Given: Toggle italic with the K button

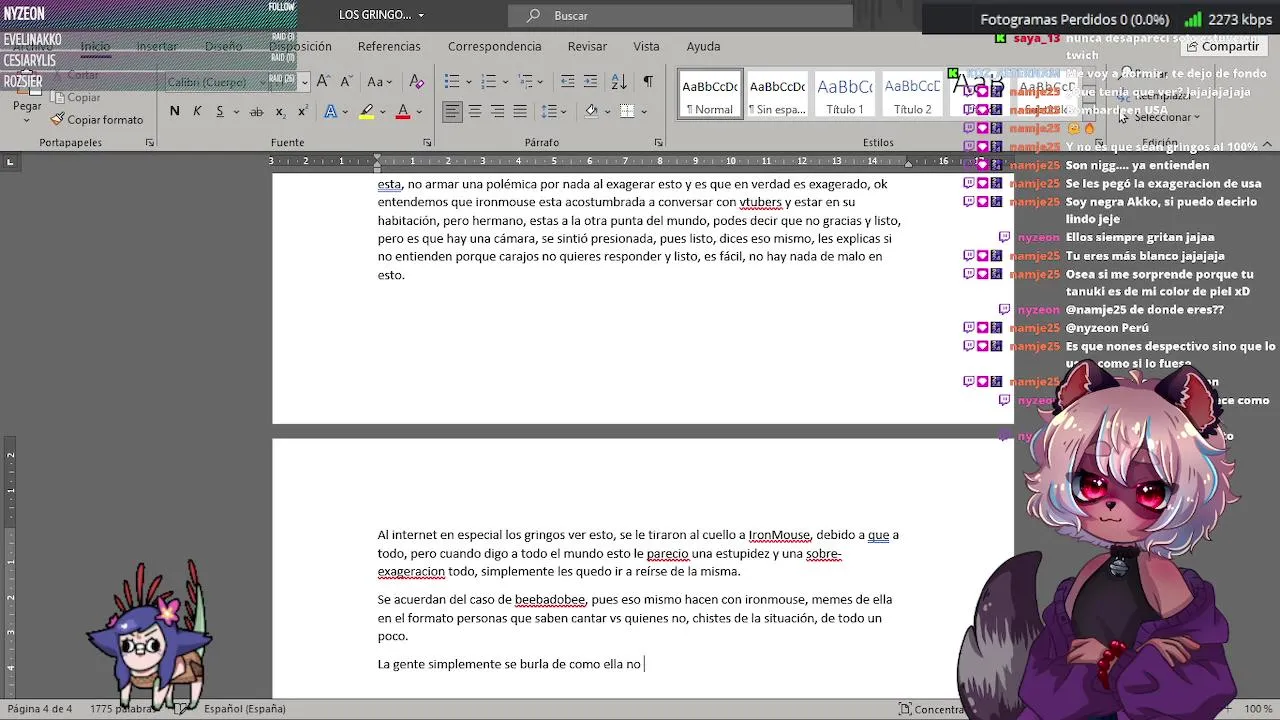Looking at the screenshot, I should [x=197, y=111].
